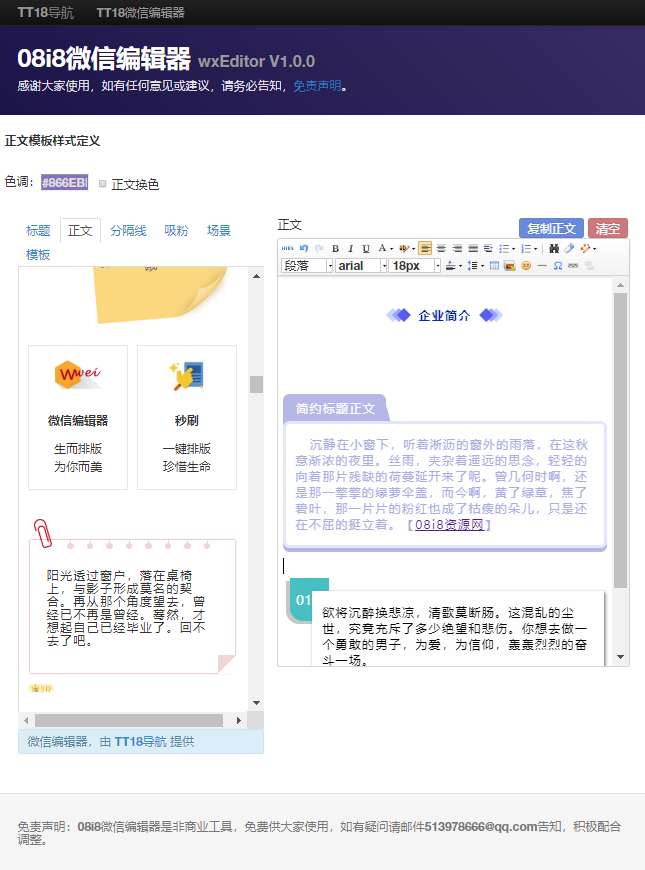645x870 pixels.
Task: Expand the highlight color dropdown arrow
Action: point(414,249)
